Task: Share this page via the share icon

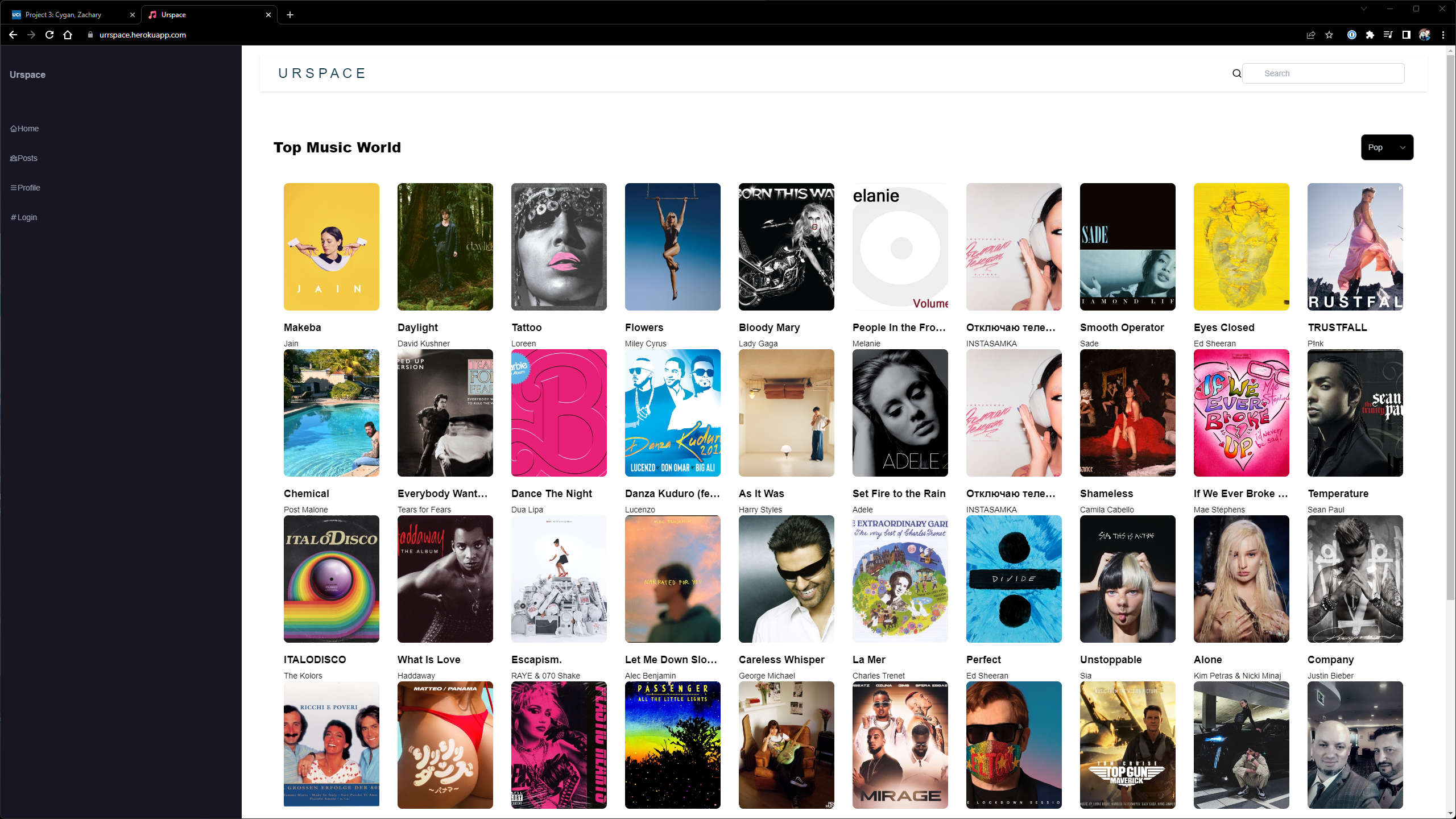Action: (1311, 35)
